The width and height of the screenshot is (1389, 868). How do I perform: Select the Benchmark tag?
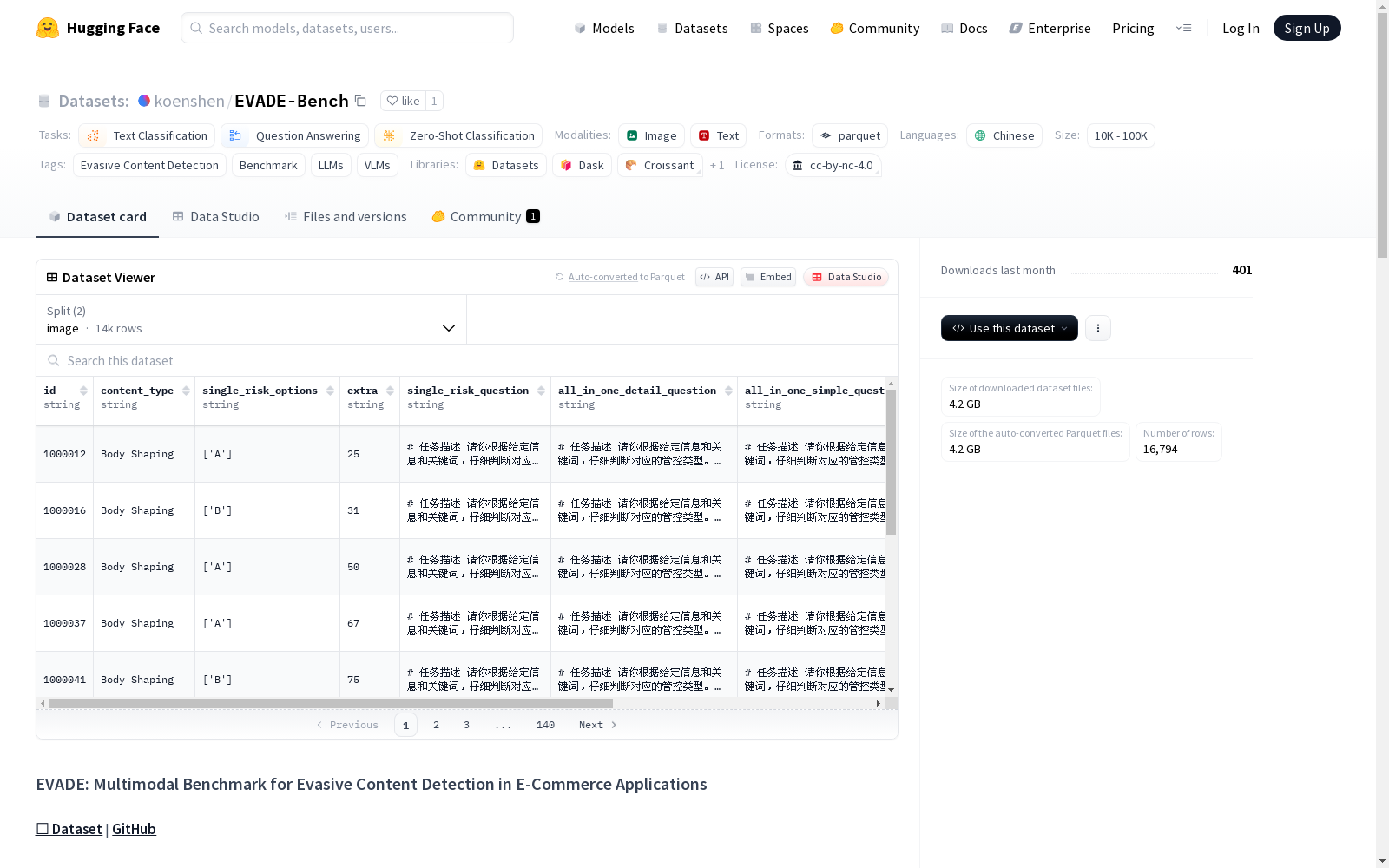click(268, 165)
